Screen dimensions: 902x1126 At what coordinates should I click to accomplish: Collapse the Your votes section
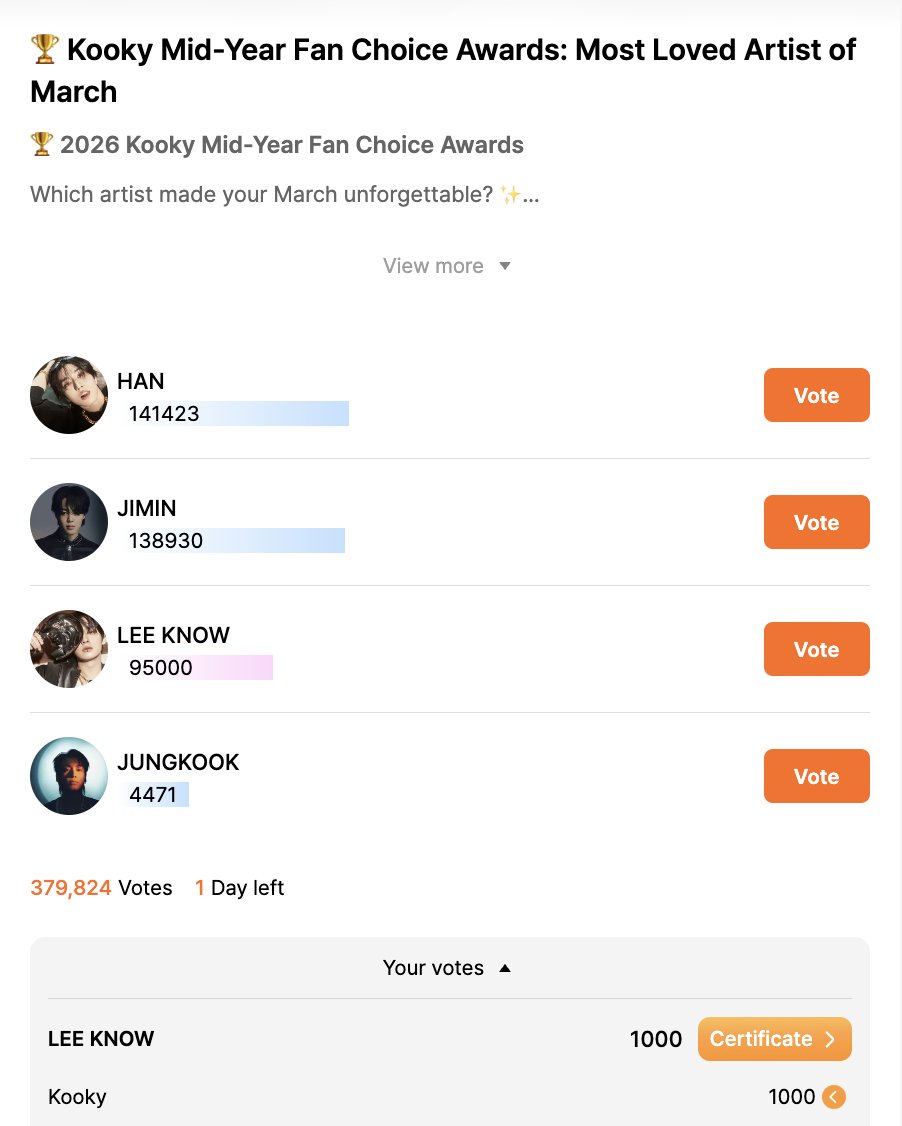pos(447,968)
